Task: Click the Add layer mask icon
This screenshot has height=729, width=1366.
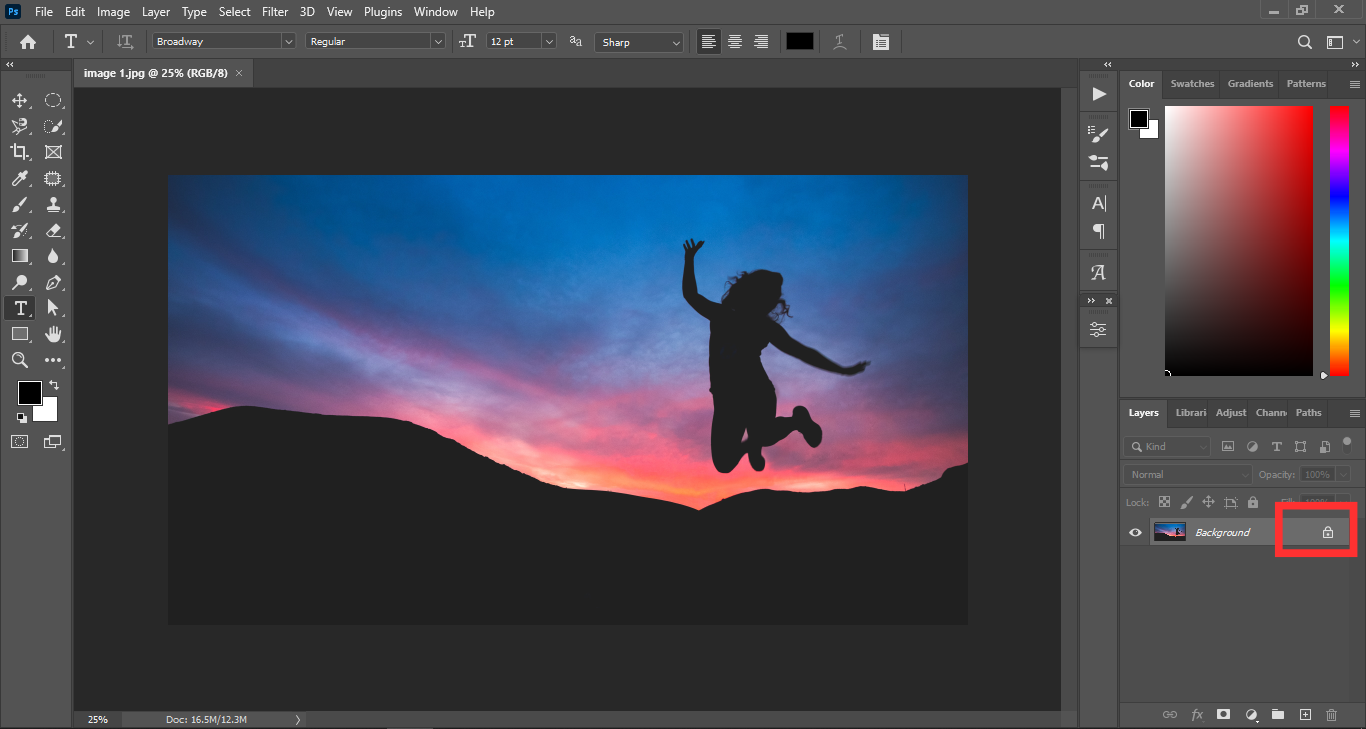Action: 1223,715
